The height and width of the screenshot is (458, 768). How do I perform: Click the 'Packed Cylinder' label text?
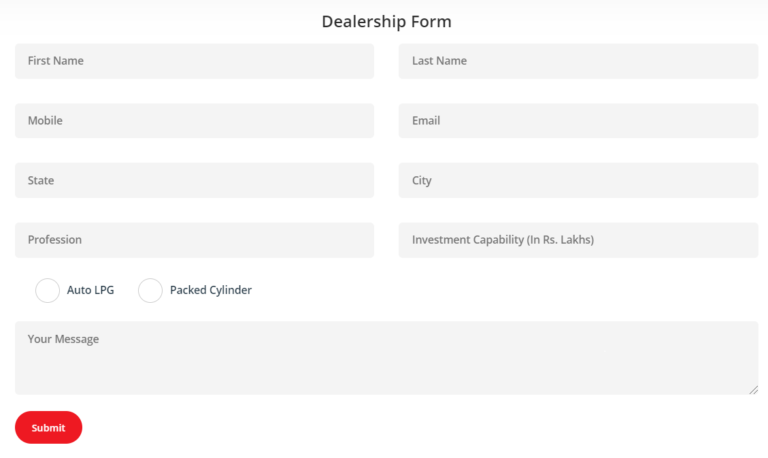point(211,291)
